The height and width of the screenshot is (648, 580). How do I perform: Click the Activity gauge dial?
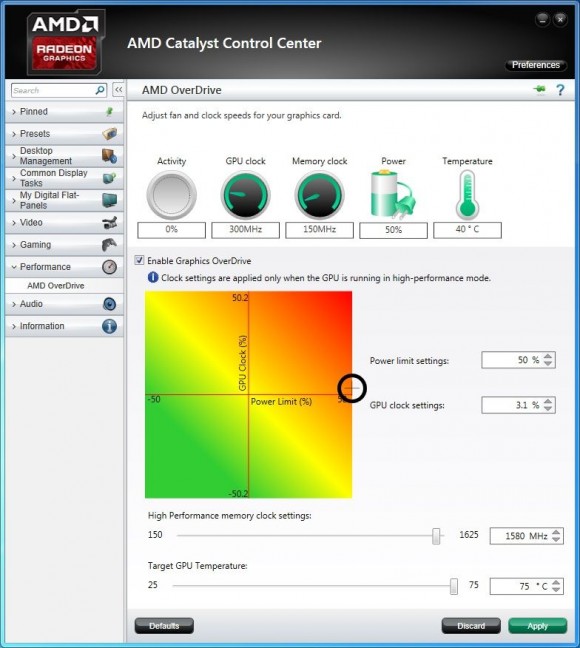coord(171,195)
